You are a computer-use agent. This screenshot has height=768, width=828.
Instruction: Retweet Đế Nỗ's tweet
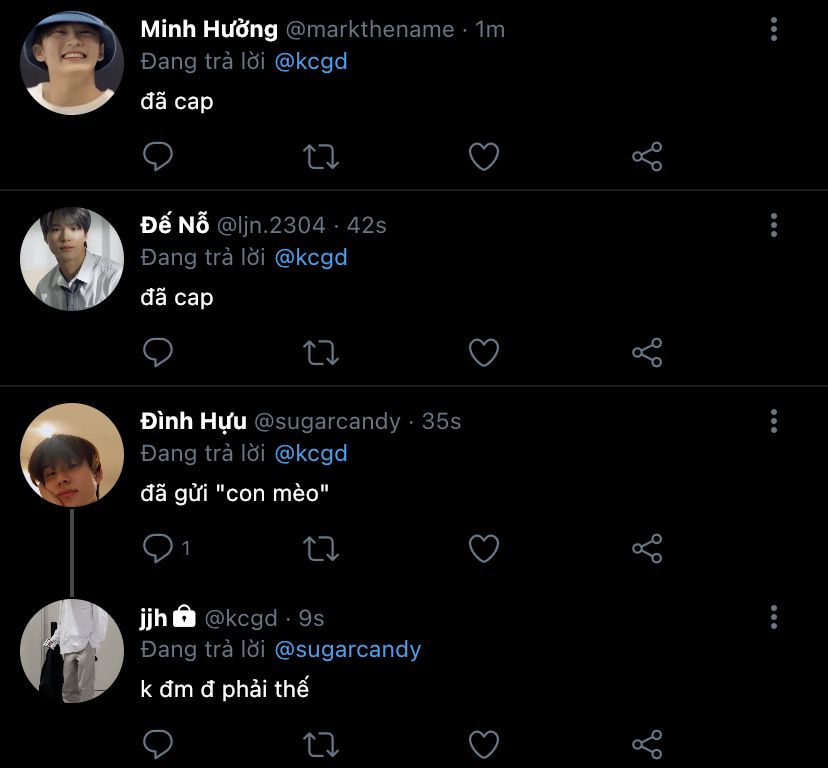click(321, 352)
